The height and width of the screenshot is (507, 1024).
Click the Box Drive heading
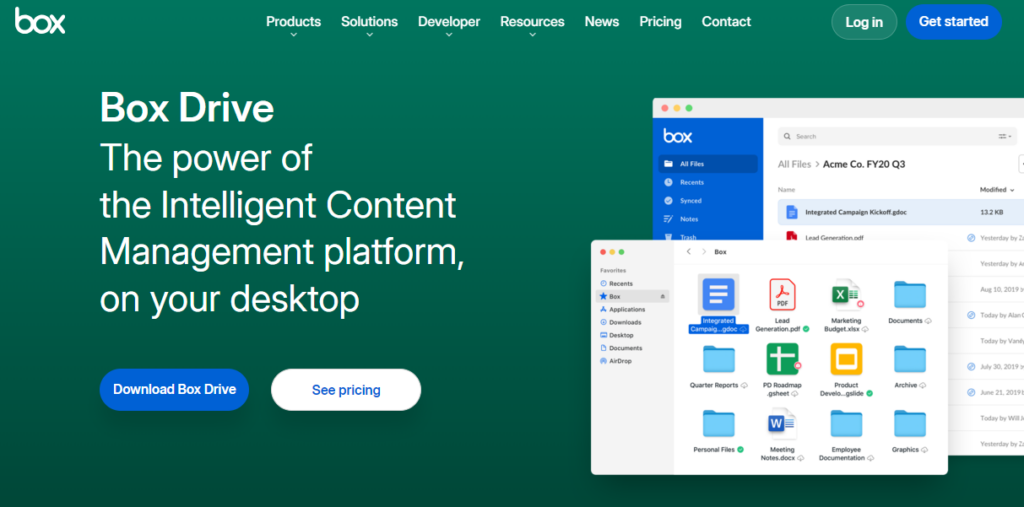[x=187, y=108]
